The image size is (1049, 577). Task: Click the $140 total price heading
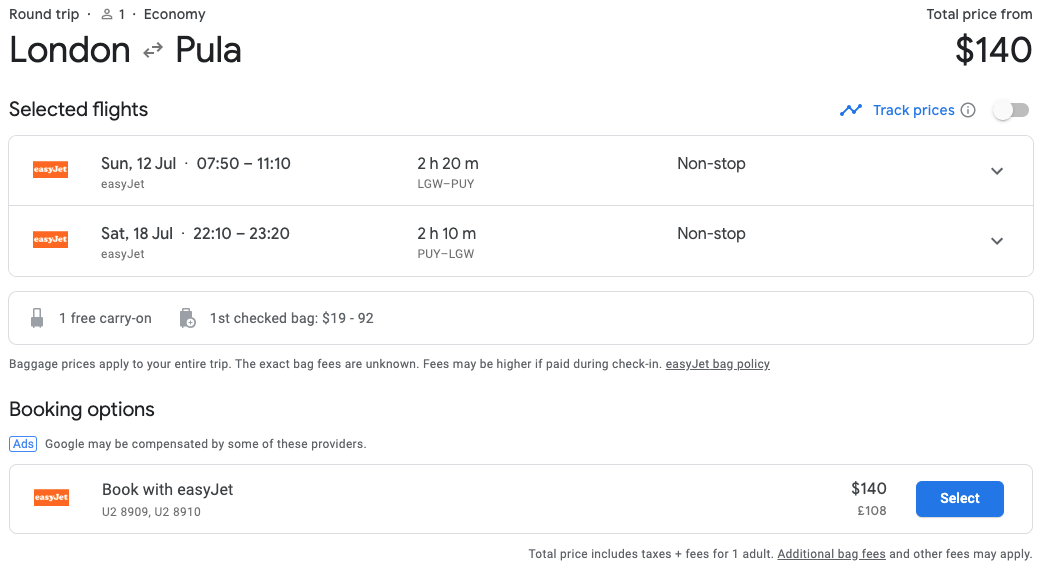click(992, 50)
